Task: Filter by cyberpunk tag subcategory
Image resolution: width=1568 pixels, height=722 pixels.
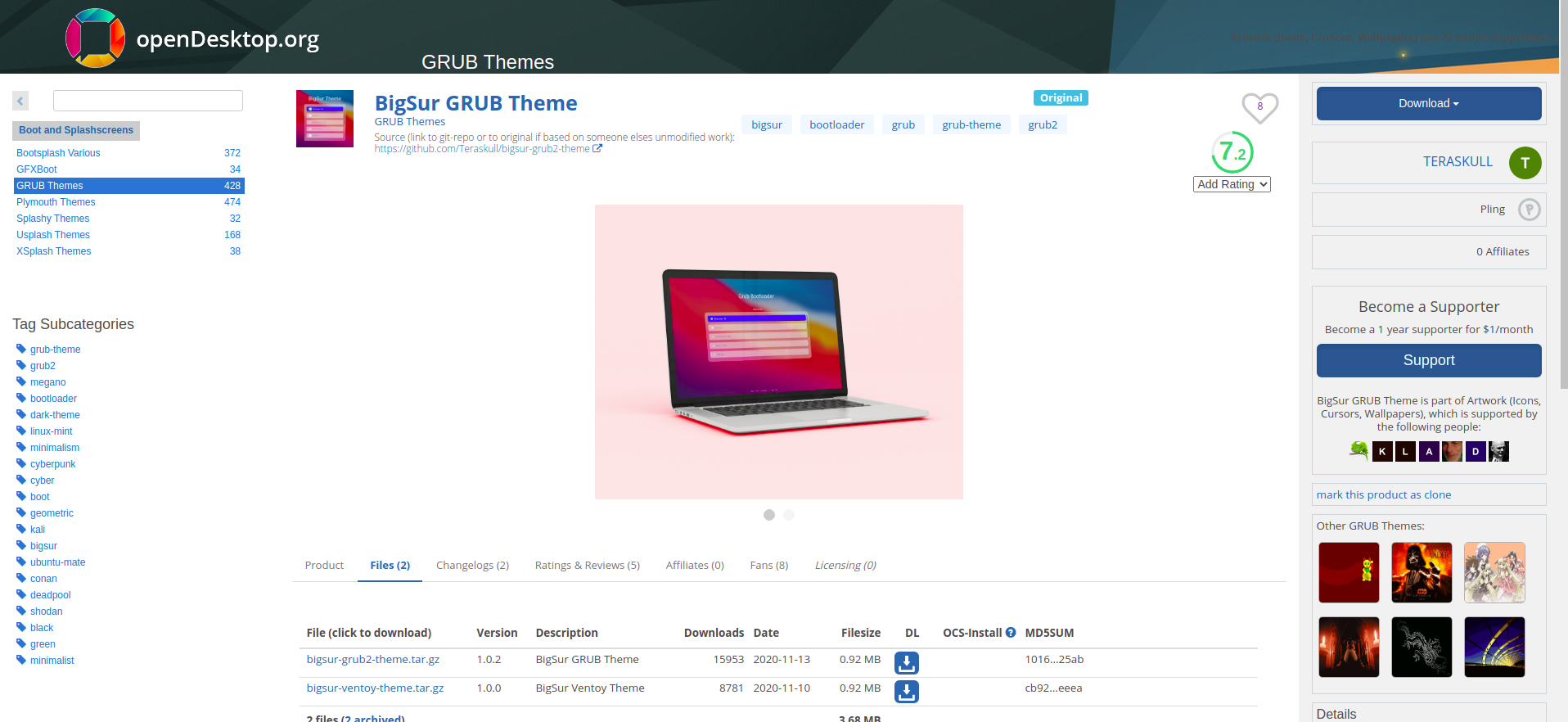Action: click(x=53, y=464)
